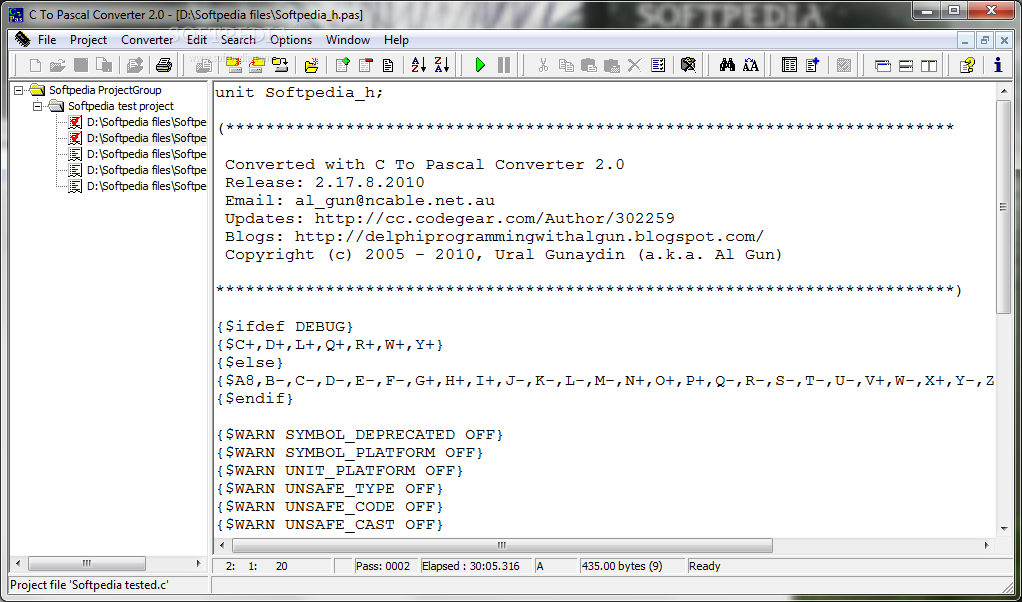The height and width of the screenshot is (602, 1022).
Task: Click the grey pause conversion button
Action: tap(504, 64)
